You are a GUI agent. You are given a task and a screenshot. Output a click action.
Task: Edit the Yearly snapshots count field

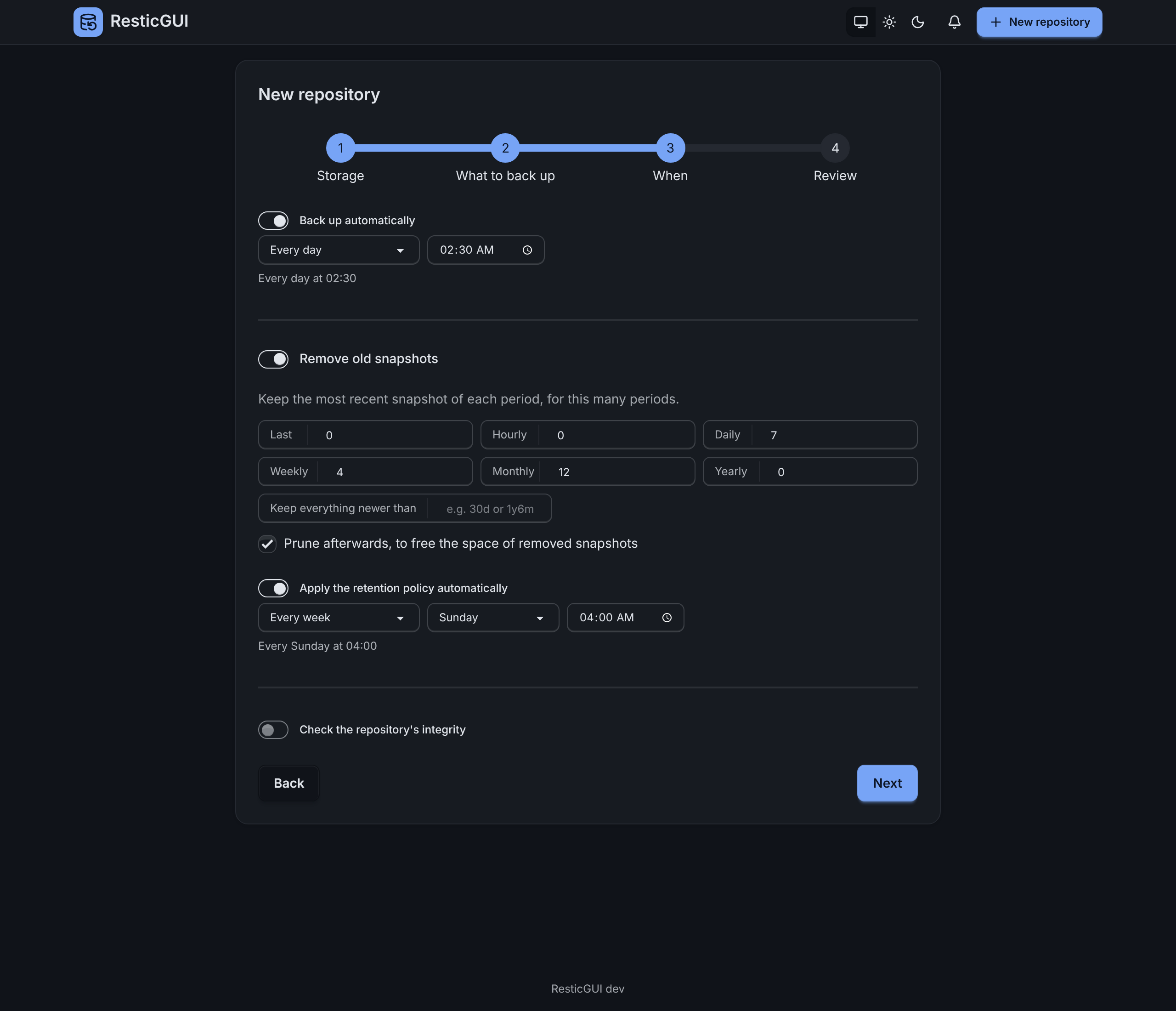tap(810, 472)
